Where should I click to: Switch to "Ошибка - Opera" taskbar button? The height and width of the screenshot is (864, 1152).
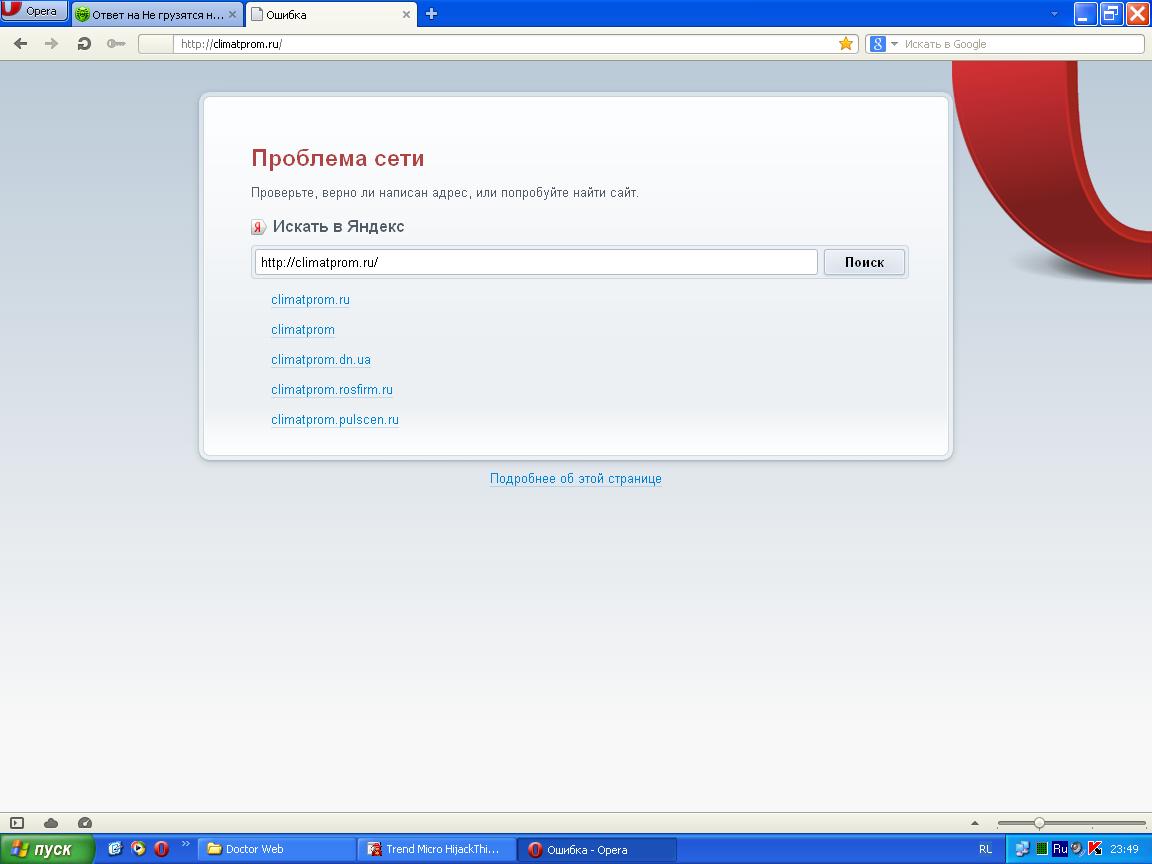(x=597, y=849)
